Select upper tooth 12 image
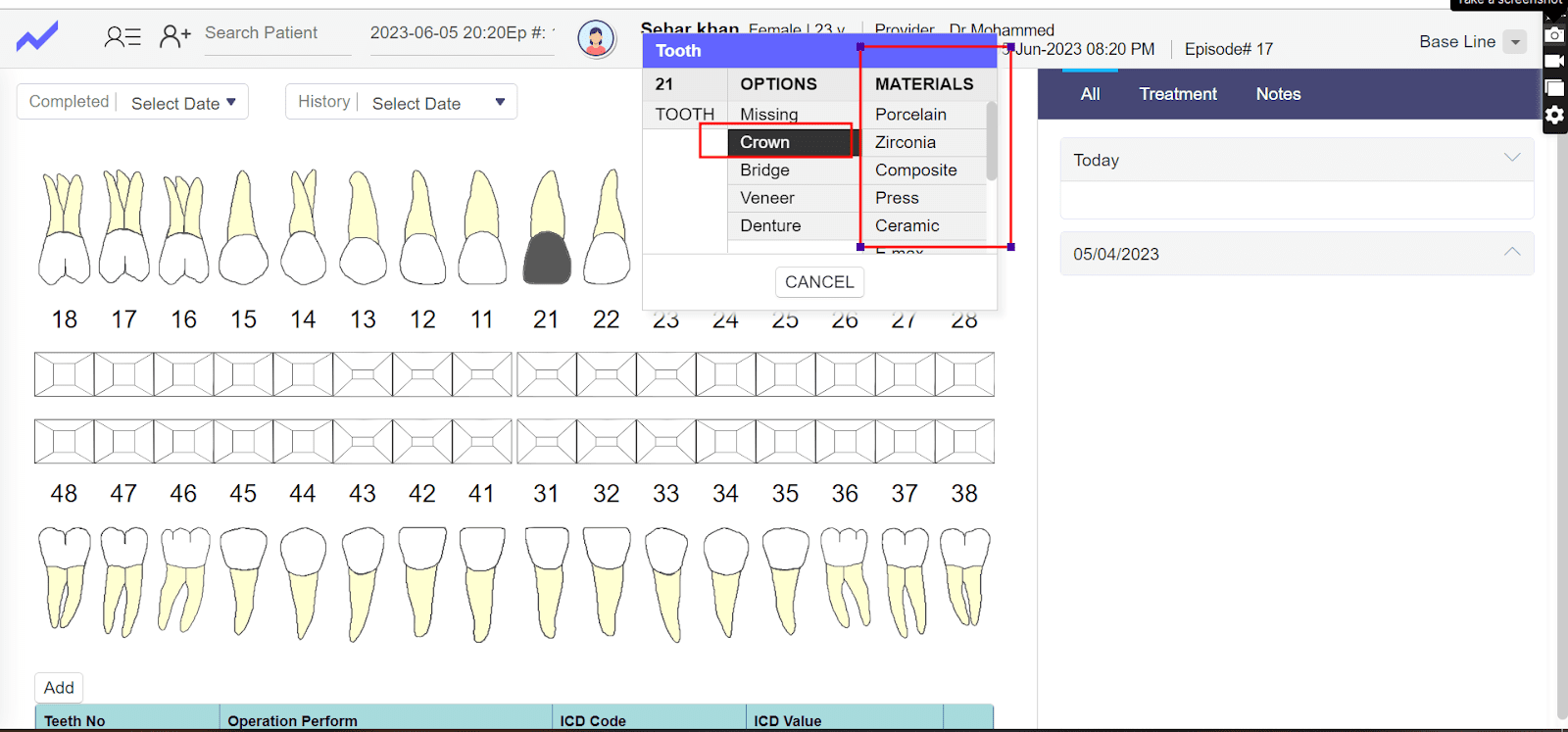Screen dimensions: 1568x732 (x=422, y=227)
